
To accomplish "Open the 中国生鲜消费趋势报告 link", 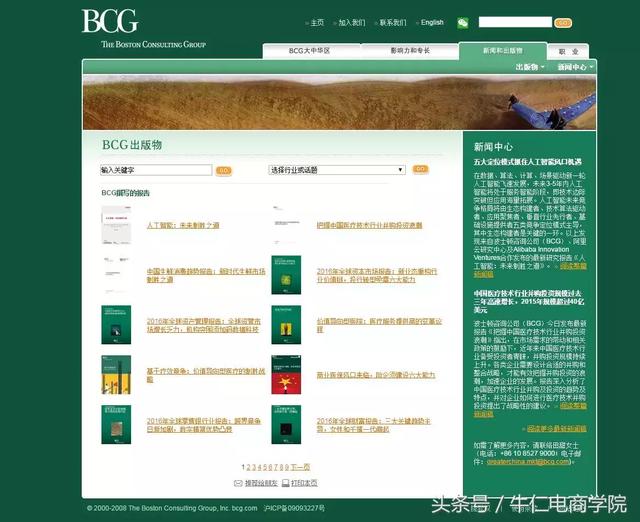I will pyautogui.click(x=206, y=275).
